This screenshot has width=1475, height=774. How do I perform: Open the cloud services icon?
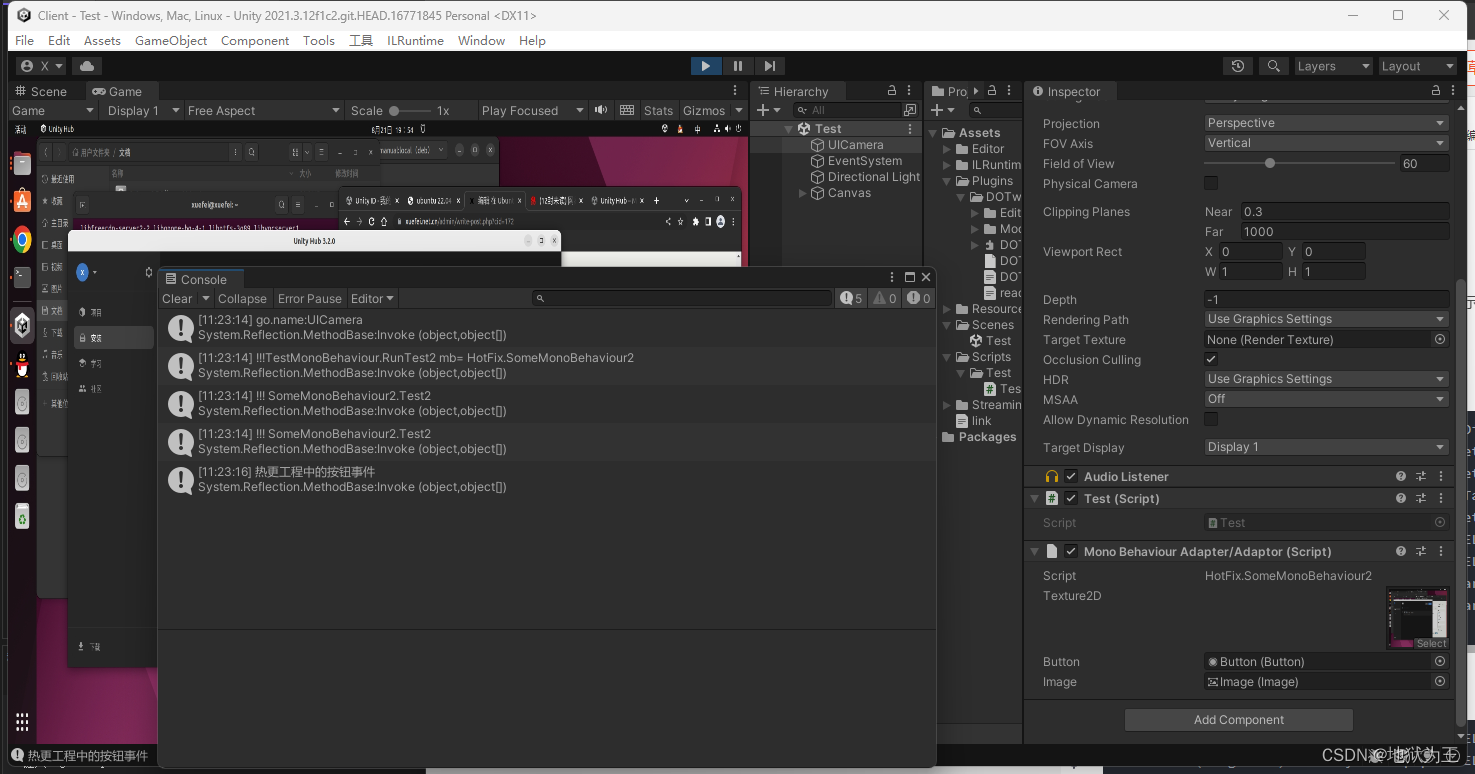(x=87, y=66)
